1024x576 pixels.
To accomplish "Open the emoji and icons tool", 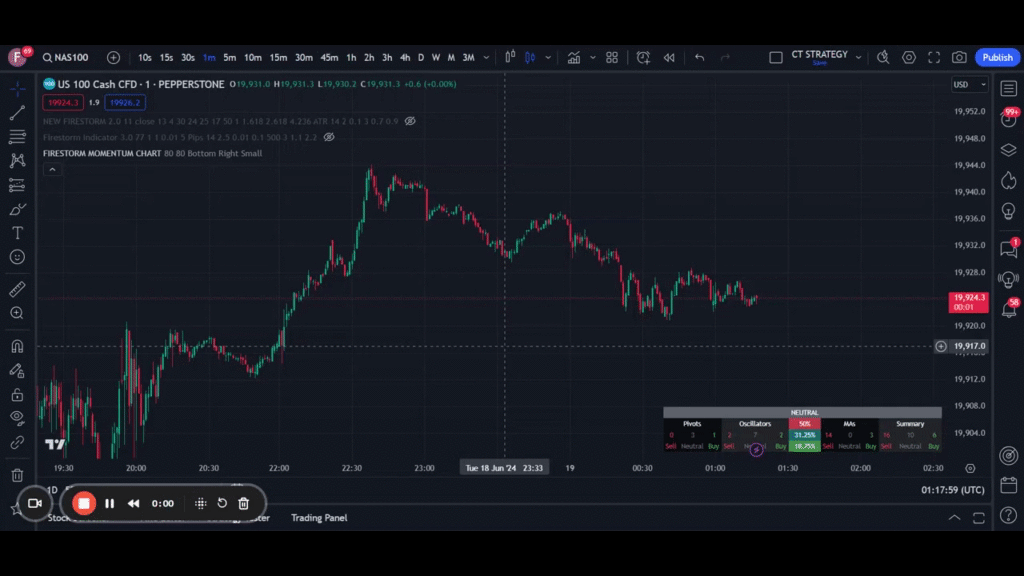I will pos(18,257).
